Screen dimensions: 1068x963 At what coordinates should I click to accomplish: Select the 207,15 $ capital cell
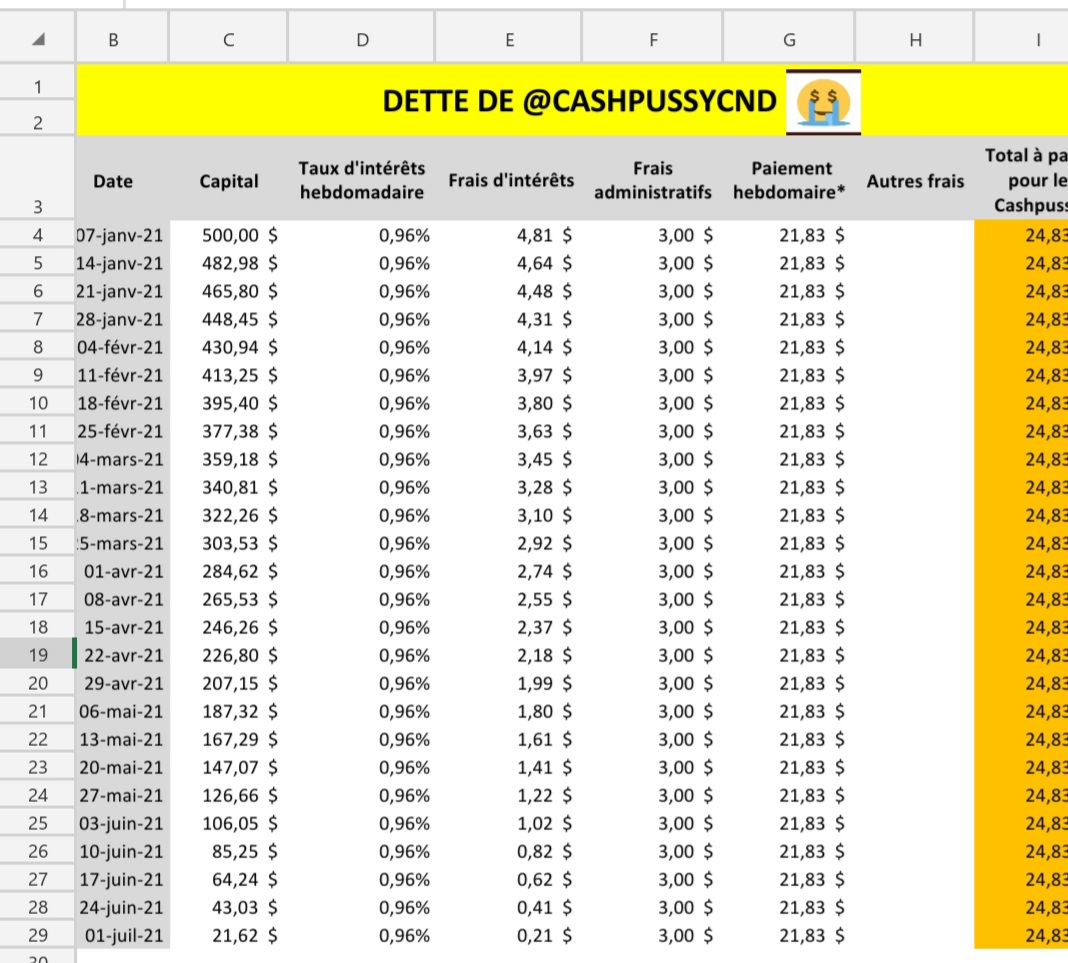(x=229, y=683)
